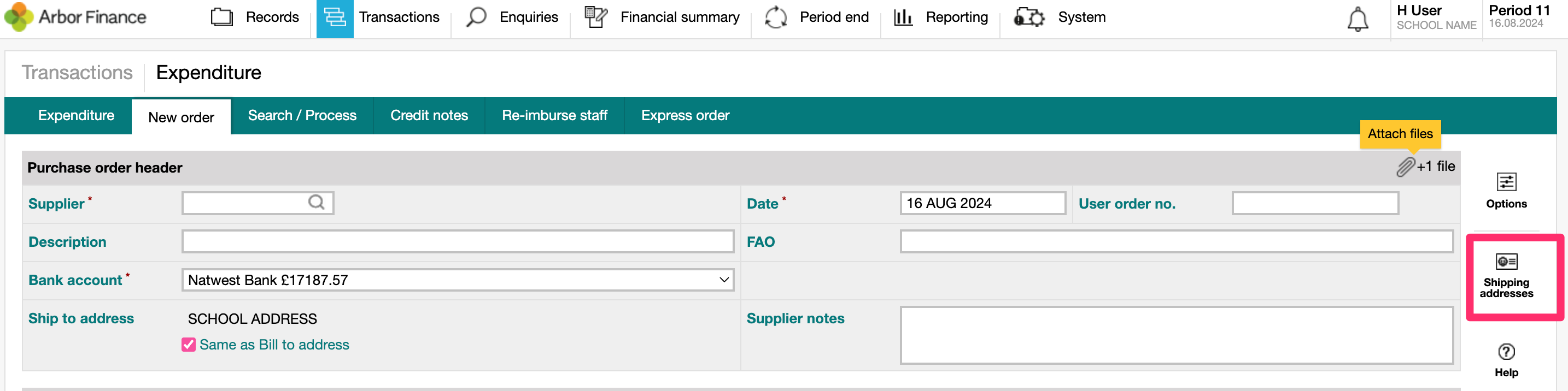Open the Financial summary menu
The width and height of the screenshot is (1568, 391).
coord(662,17)
